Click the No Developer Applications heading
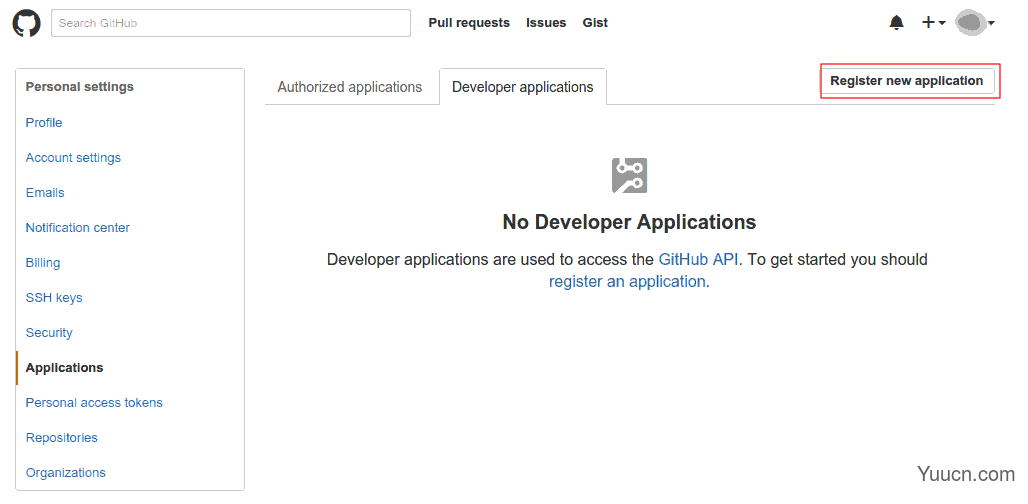Viewport: 1028px width, 504px height. 629,222
